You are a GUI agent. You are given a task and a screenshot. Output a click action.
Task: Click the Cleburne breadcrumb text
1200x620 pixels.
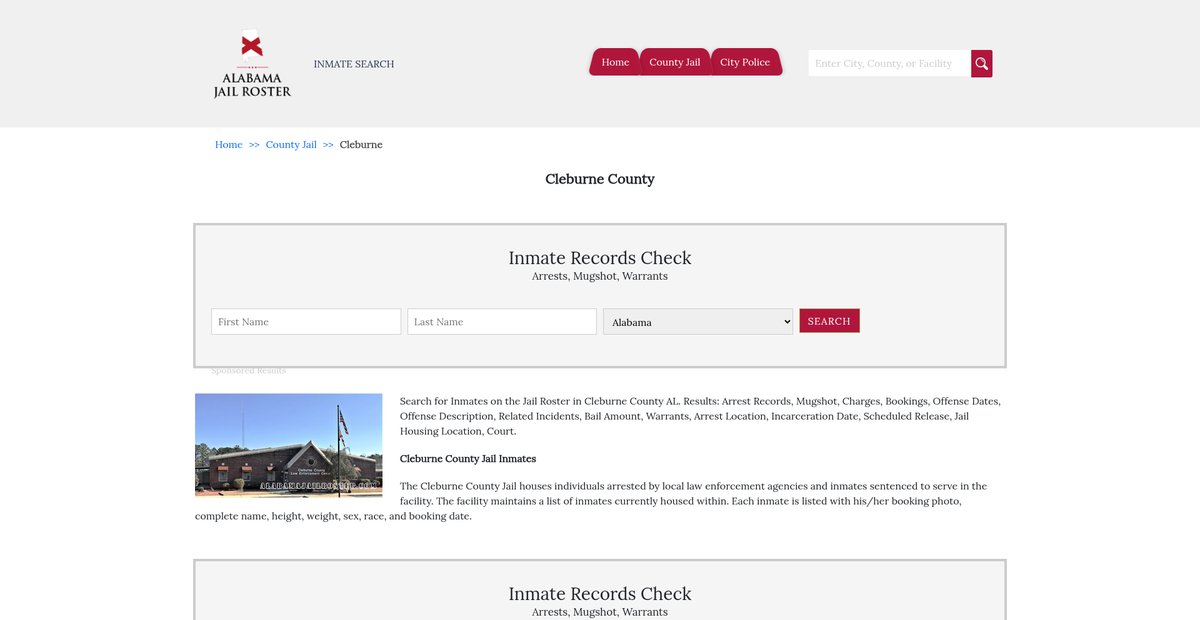click(x=361, y=145)
